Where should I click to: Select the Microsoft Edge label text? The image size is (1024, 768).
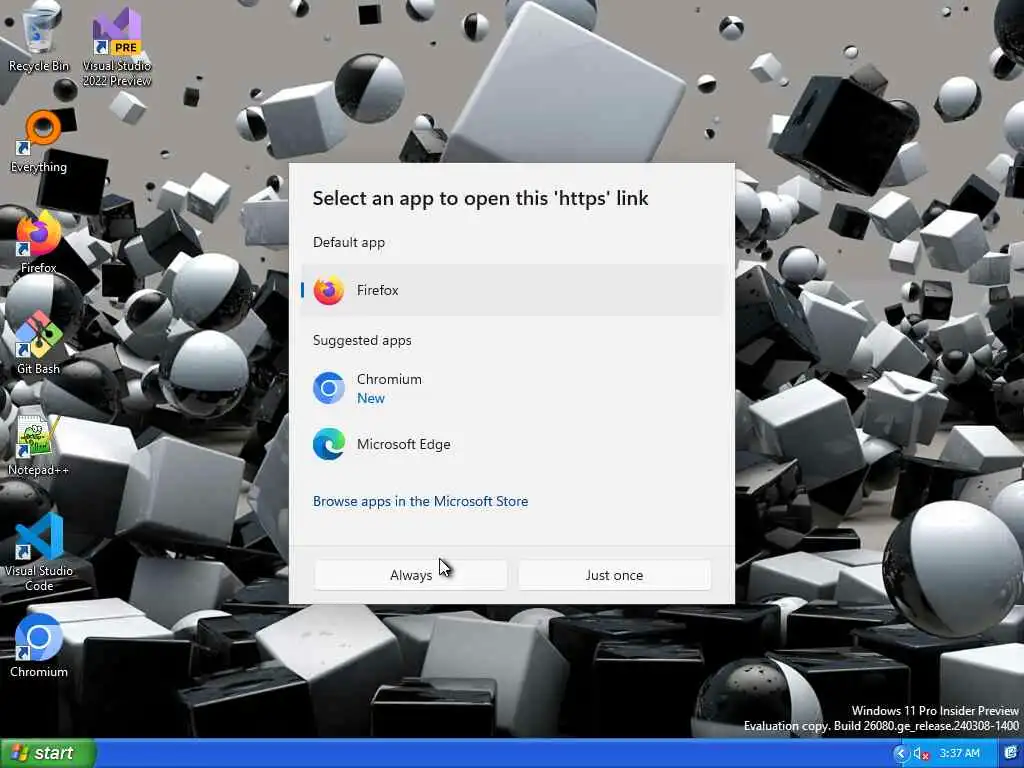pyautogui.click(x=404, y=445)
